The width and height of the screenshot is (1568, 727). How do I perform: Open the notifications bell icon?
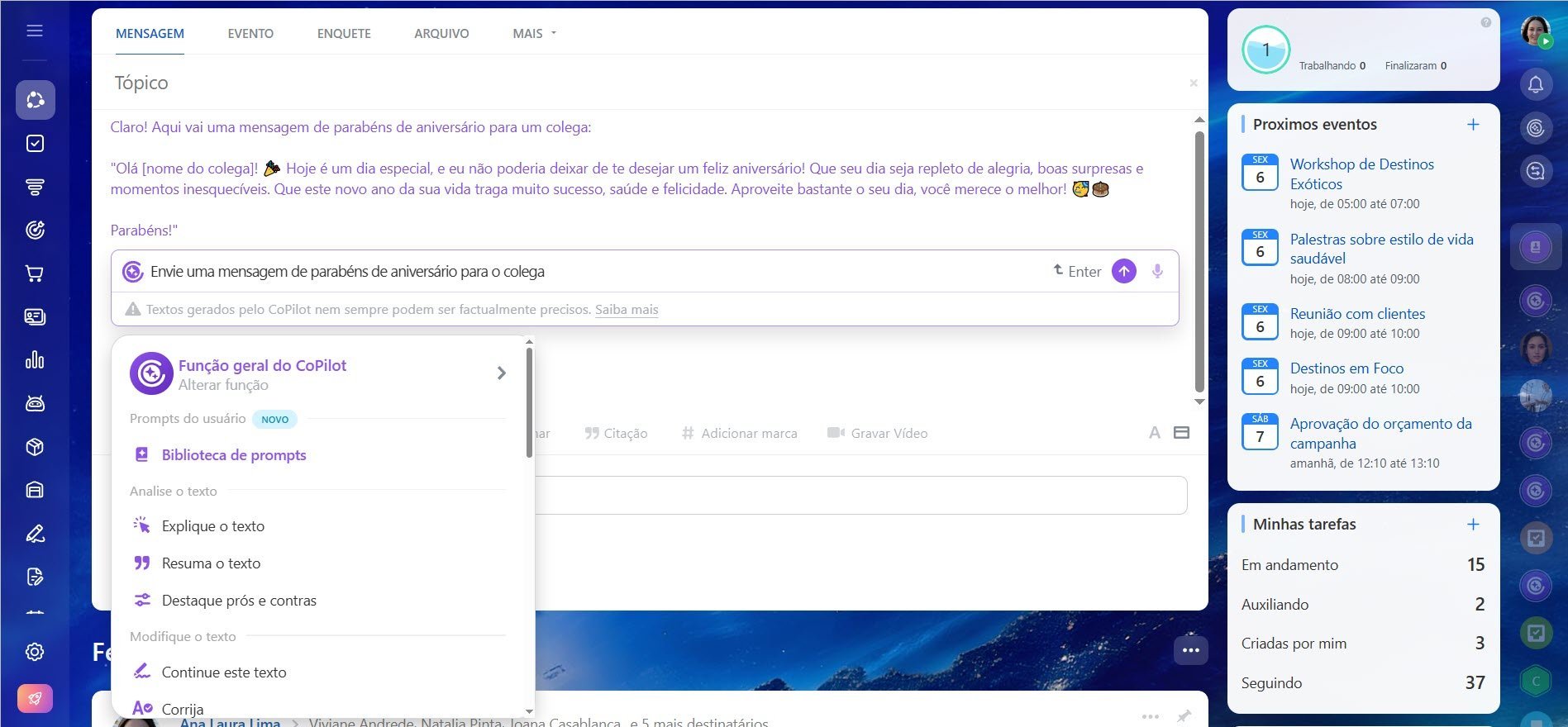tap(1535, 84)
